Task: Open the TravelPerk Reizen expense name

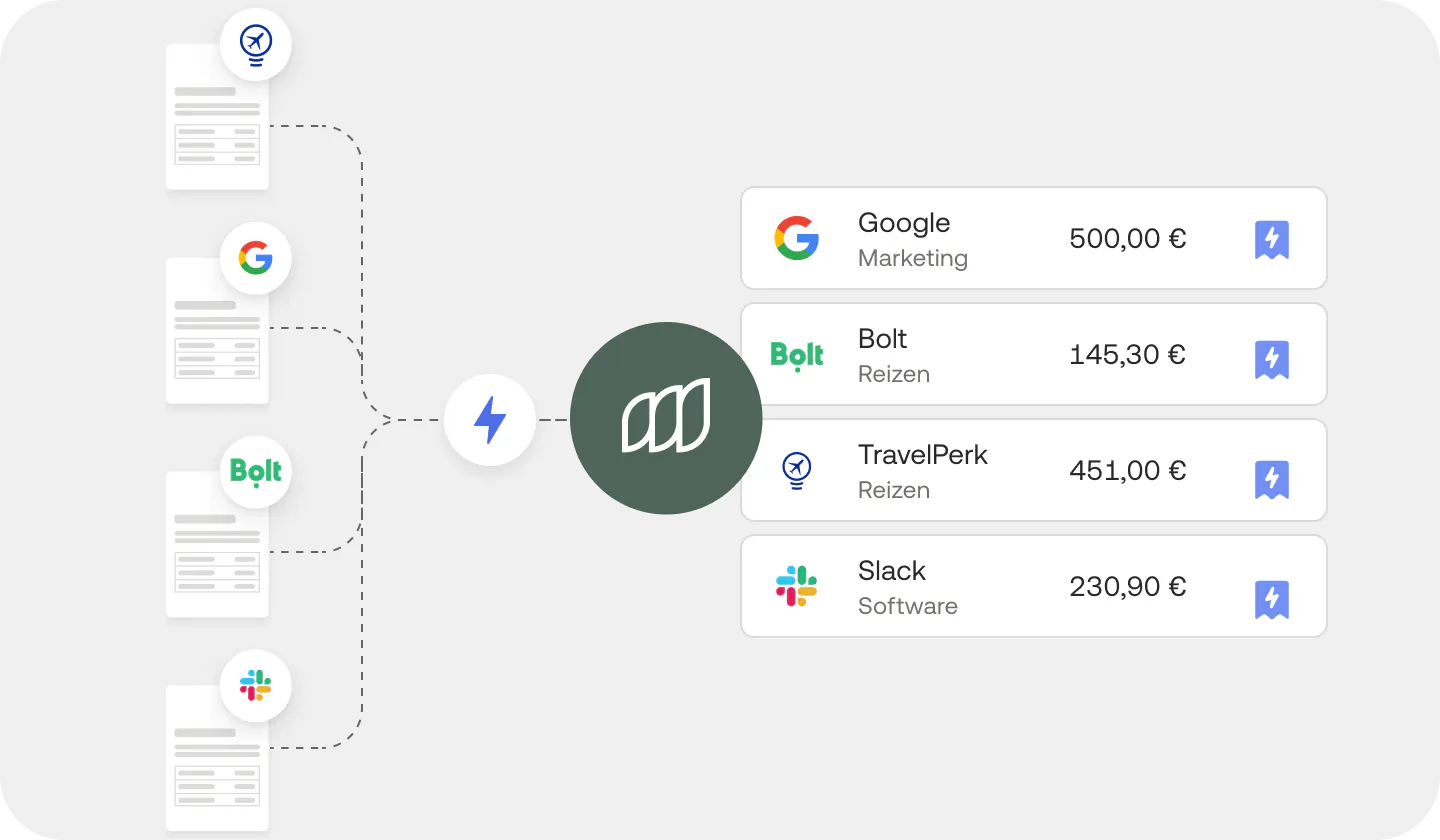Action: click(922, 455)
